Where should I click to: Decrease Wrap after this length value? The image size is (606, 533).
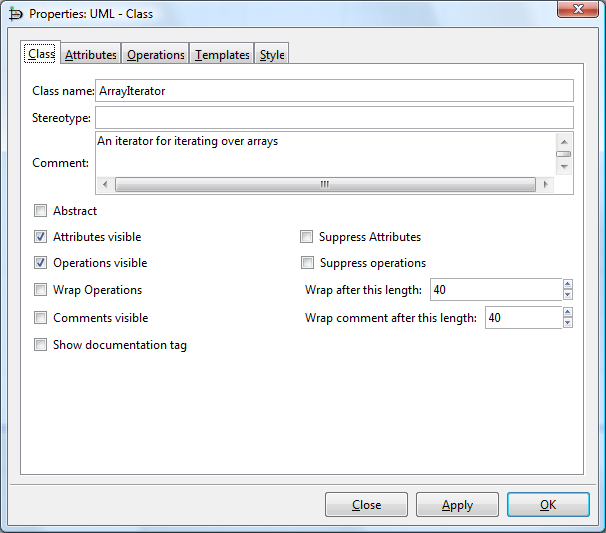[x=567, y=295]
